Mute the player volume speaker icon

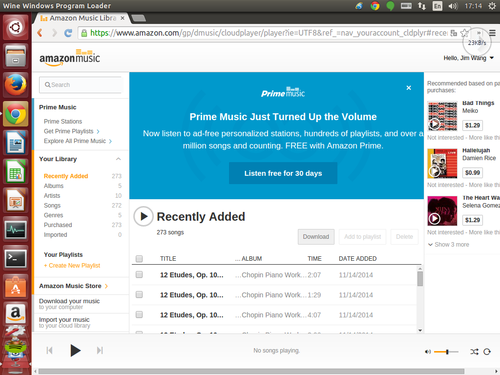pyautogui.click(x=428, y=352)
